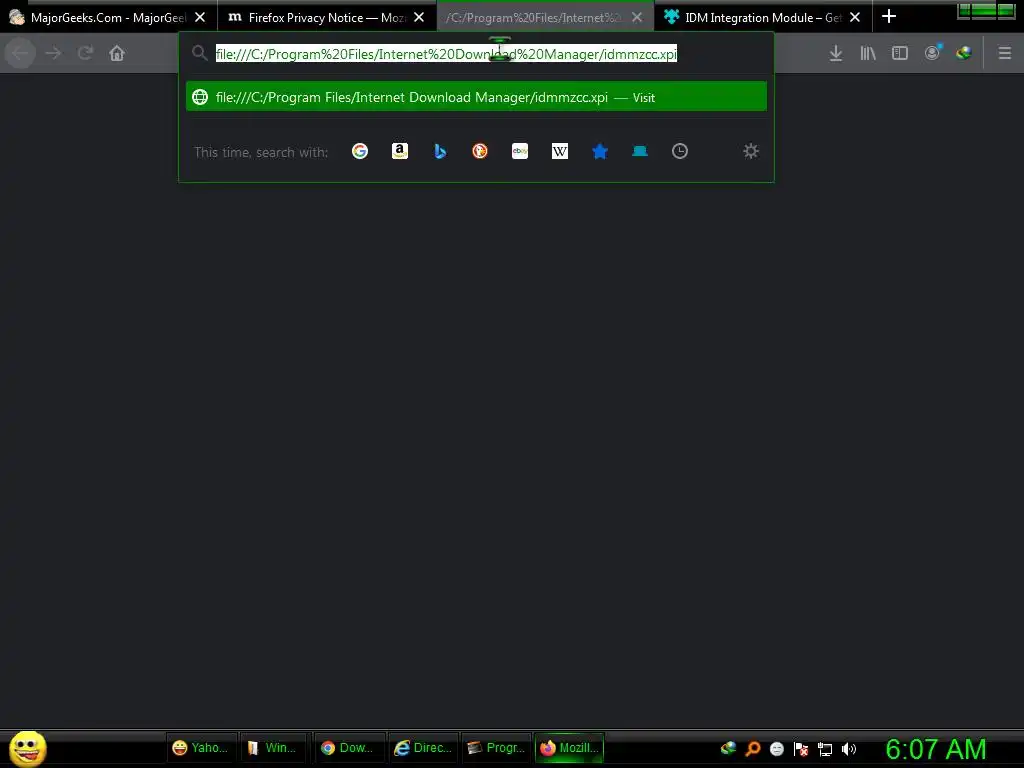Open the volume speaker tray icon
The image size is (1024, 768).
849,749
